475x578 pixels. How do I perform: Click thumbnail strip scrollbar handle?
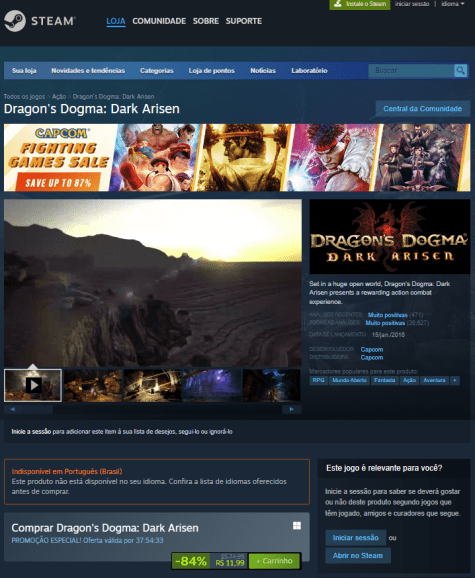tap(37, 409)
